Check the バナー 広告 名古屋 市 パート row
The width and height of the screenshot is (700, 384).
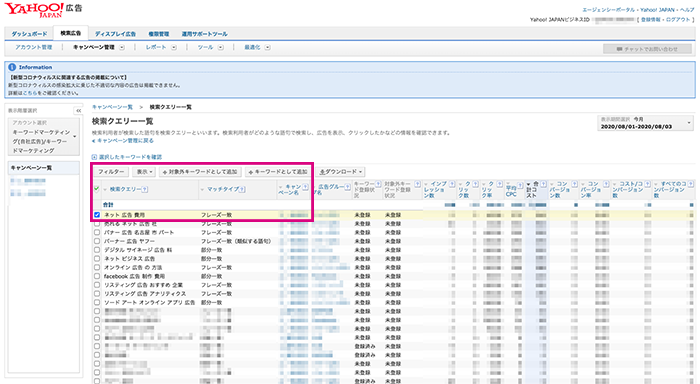(x=97, y=233)
